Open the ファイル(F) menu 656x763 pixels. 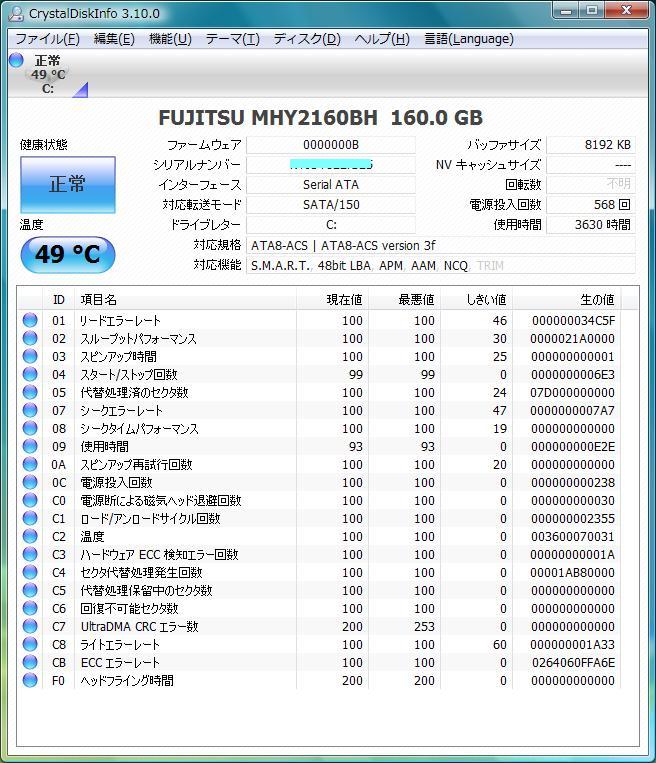47,39
